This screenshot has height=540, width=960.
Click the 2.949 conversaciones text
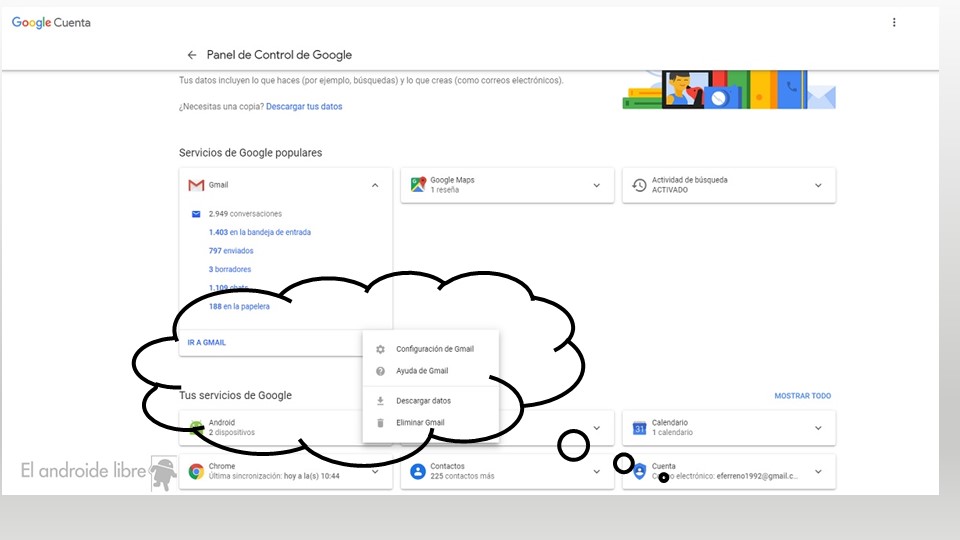(245, 214)
